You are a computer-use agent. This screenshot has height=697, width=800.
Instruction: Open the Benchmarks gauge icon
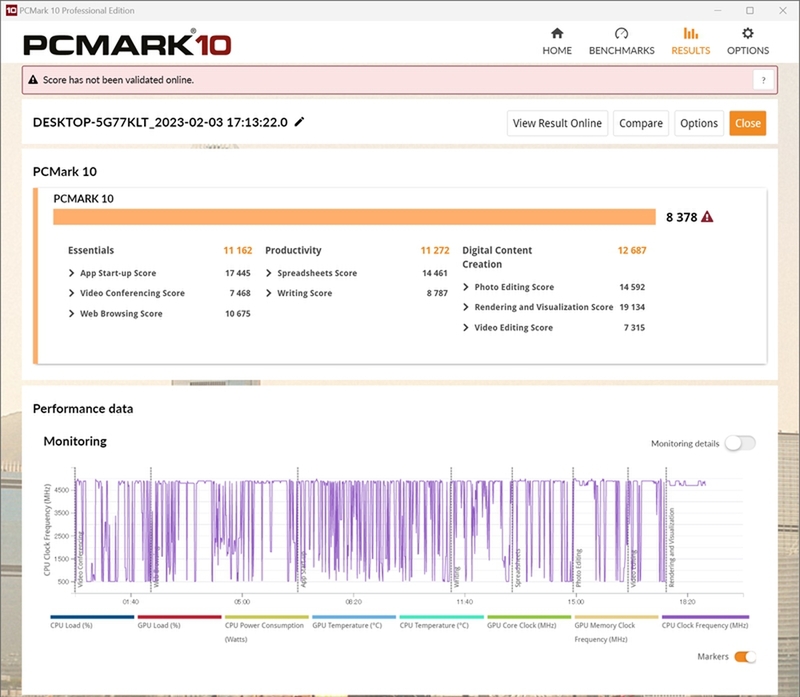click(x=621, y=34)
